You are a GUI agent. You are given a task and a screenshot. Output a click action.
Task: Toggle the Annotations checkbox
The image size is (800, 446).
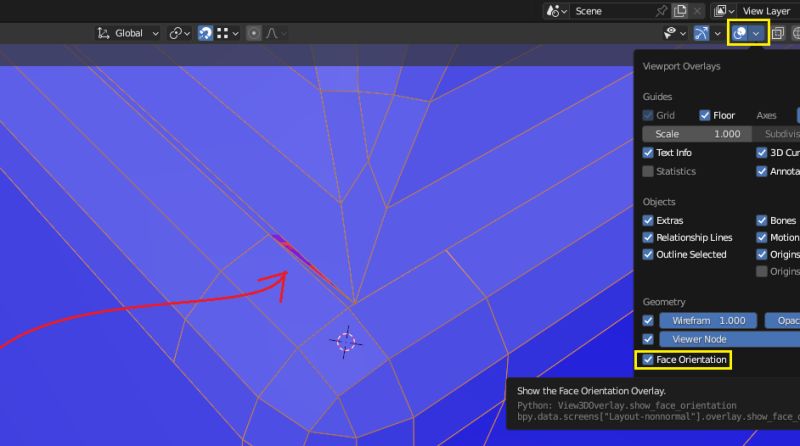[762, 171]
